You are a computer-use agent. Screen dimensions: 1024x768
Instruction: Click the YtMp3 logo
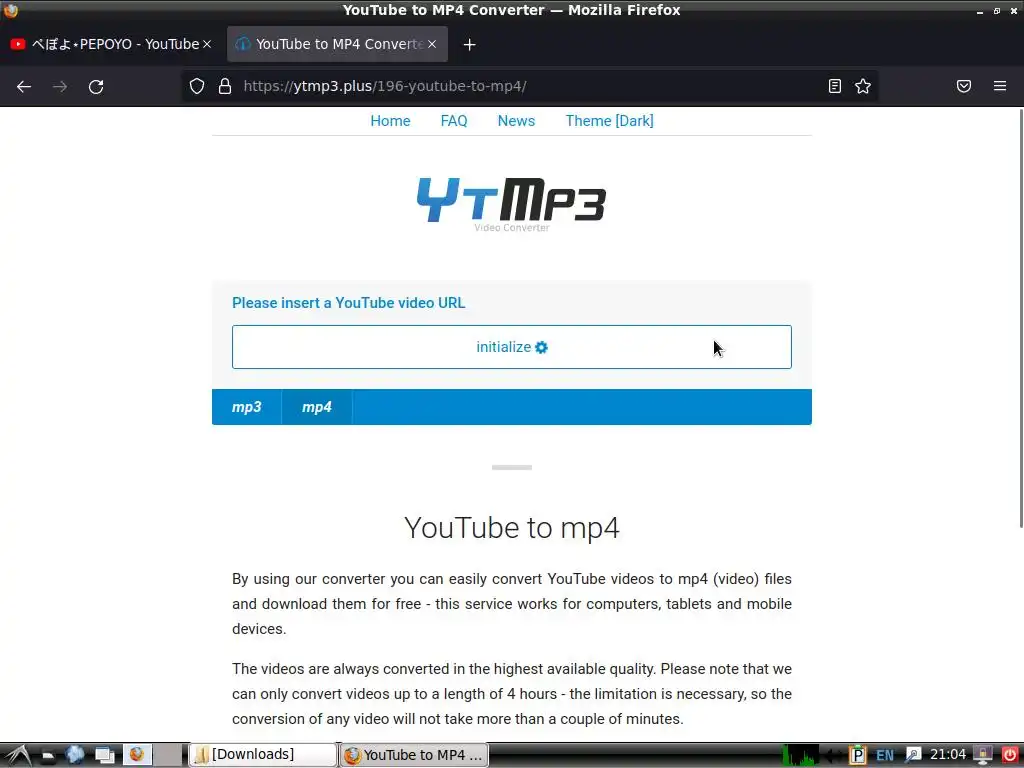click(x=511, y=202)
